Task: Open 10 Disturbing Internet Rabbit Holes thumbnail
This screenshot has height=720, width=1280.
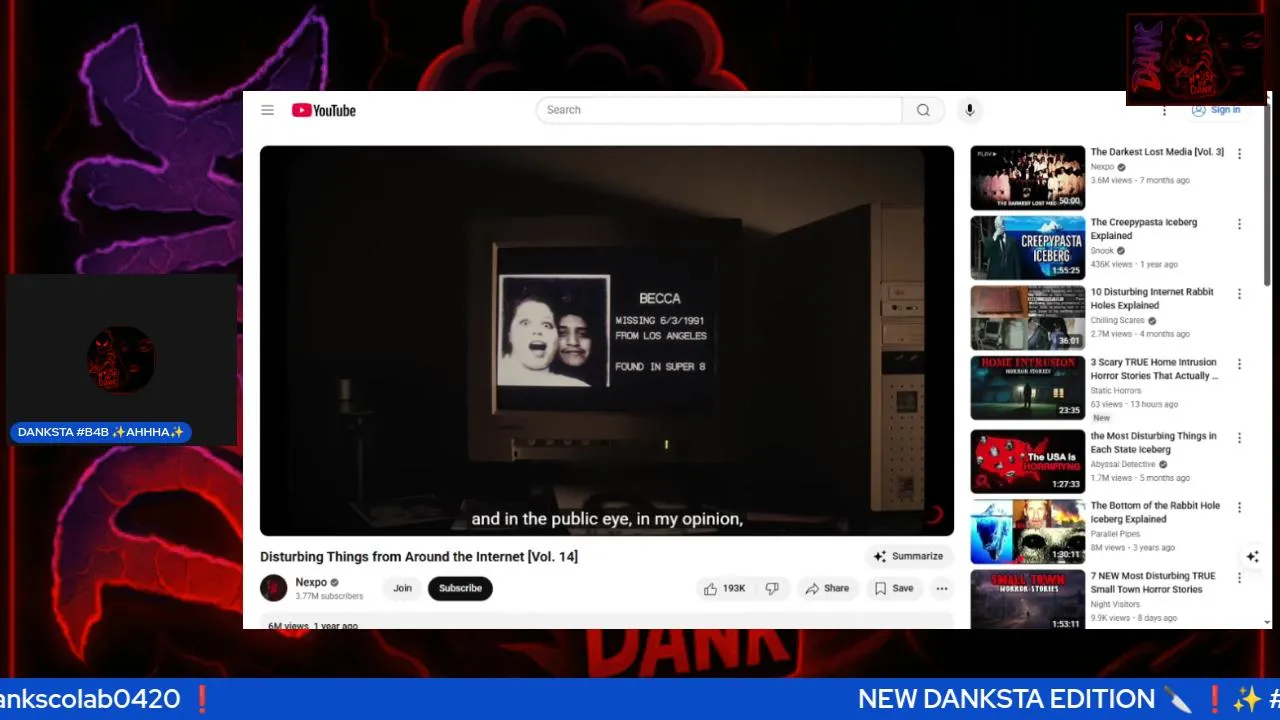Action: pos(1027,318)
